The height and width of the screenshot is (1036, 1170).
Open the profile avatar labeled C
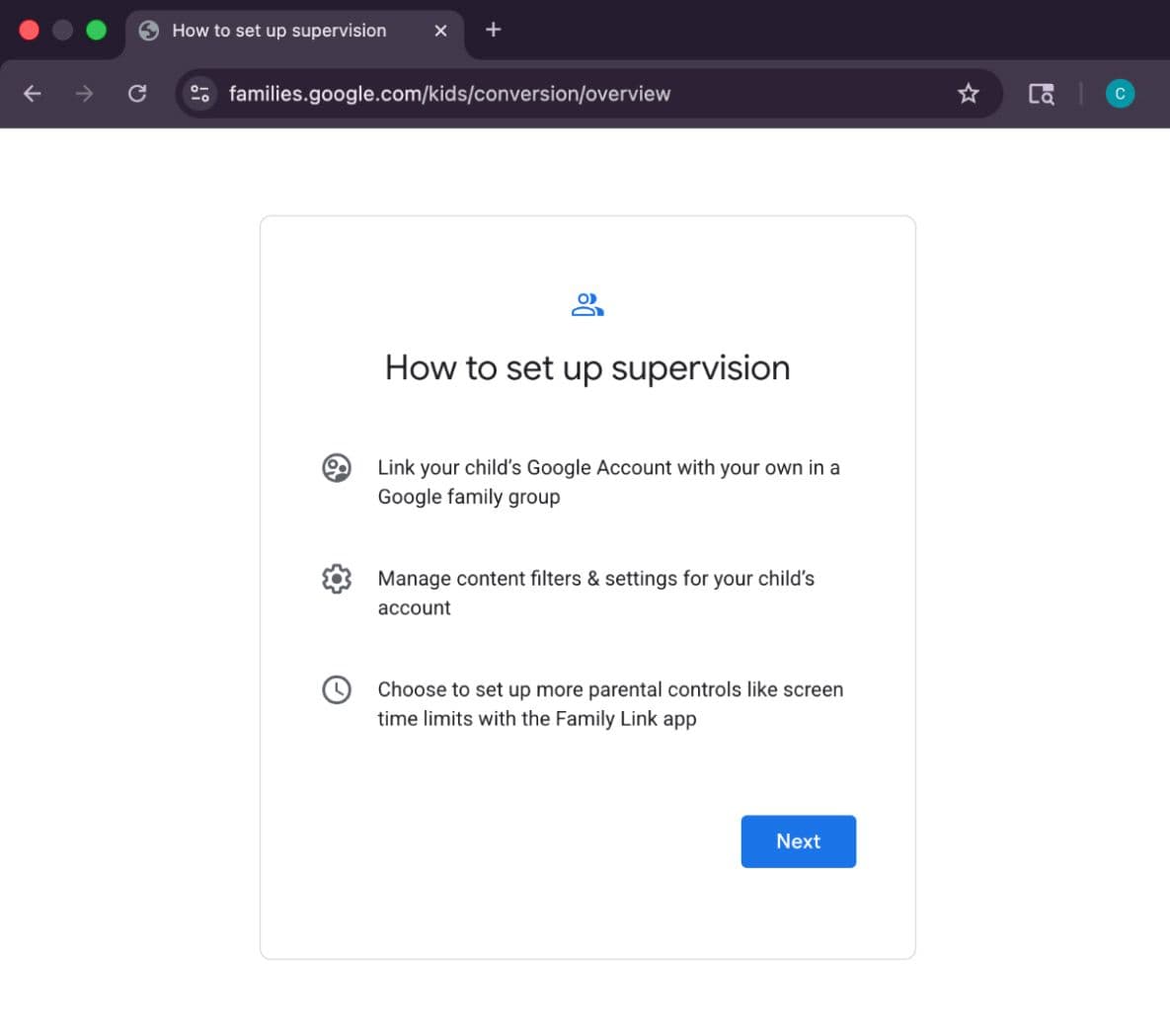1120,93
